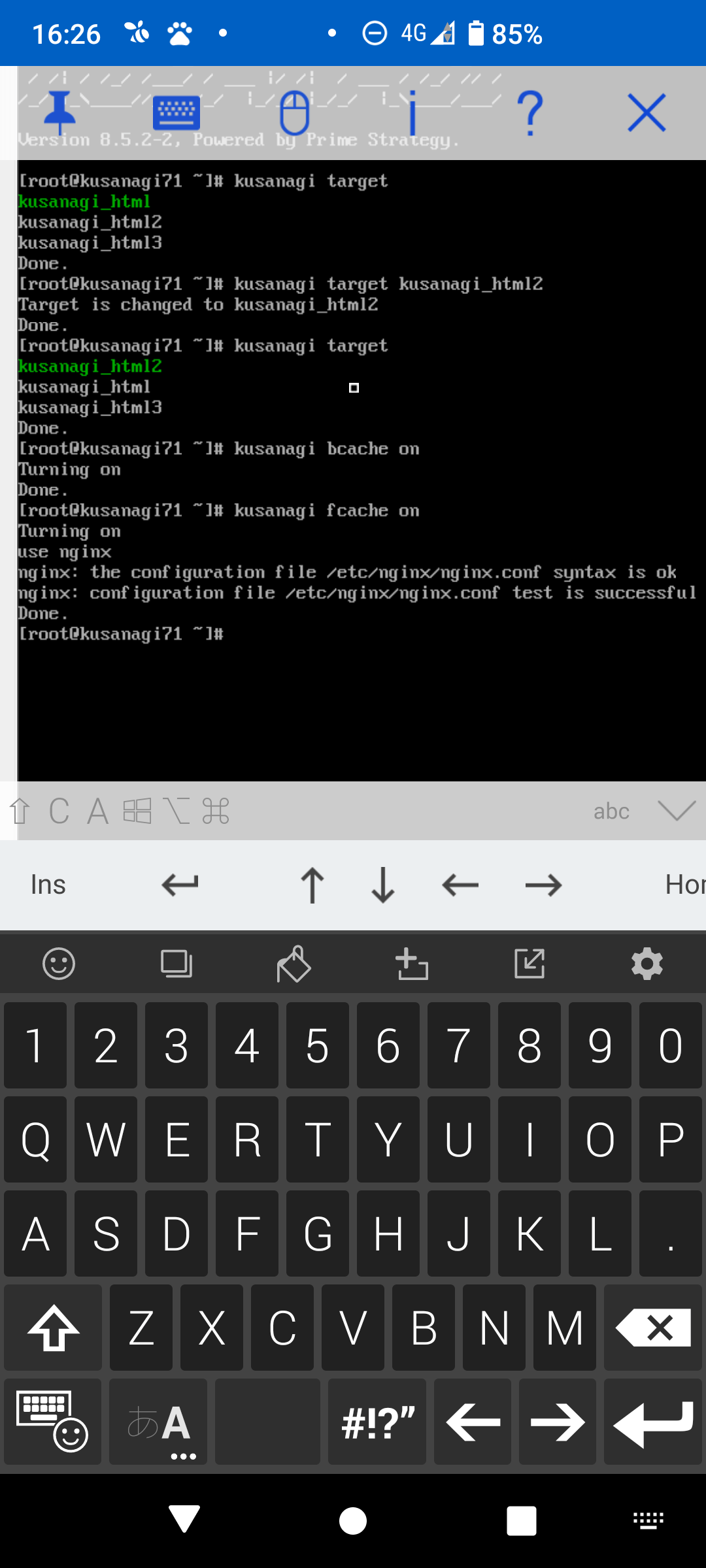Open the emoji smiley icon on the keyboard toolbar

click(59, 964)
